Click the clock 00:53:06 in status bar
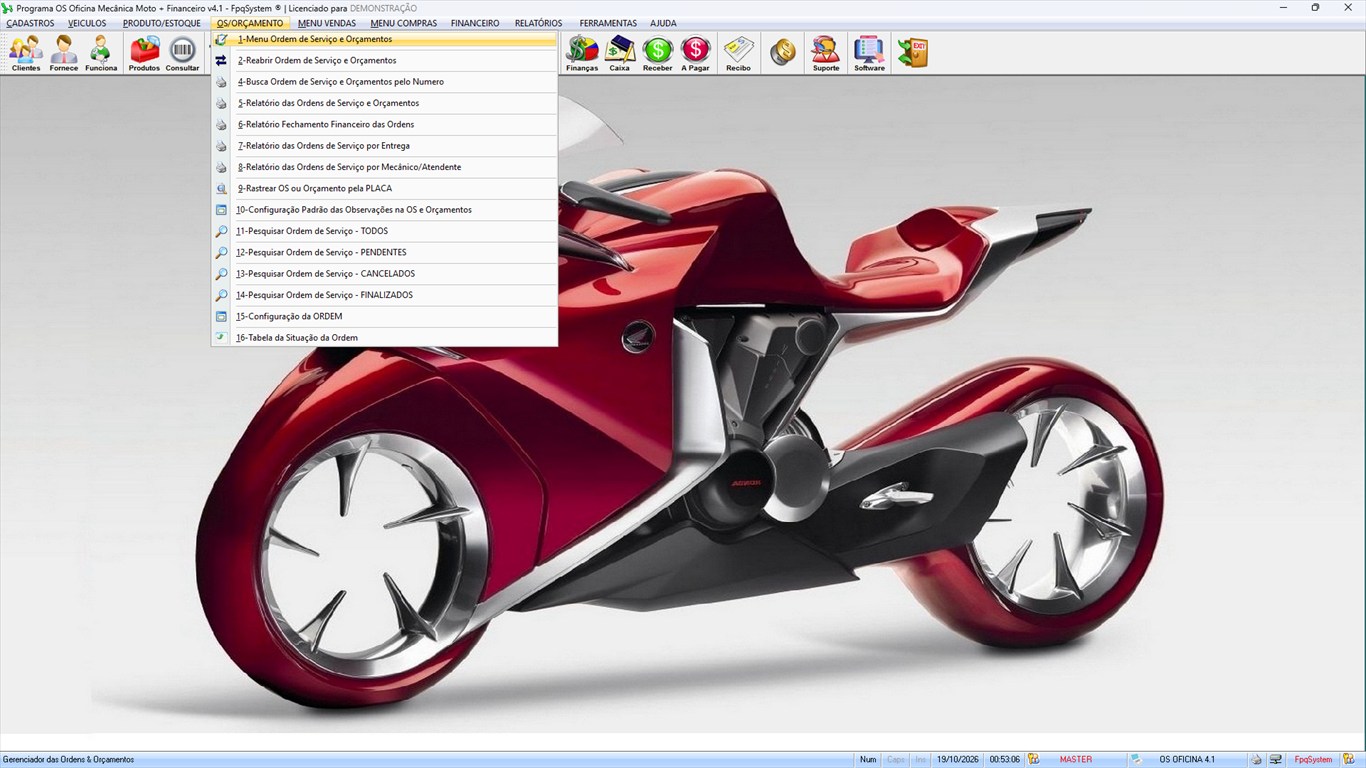The image size is (1366, 768). 1005,760
